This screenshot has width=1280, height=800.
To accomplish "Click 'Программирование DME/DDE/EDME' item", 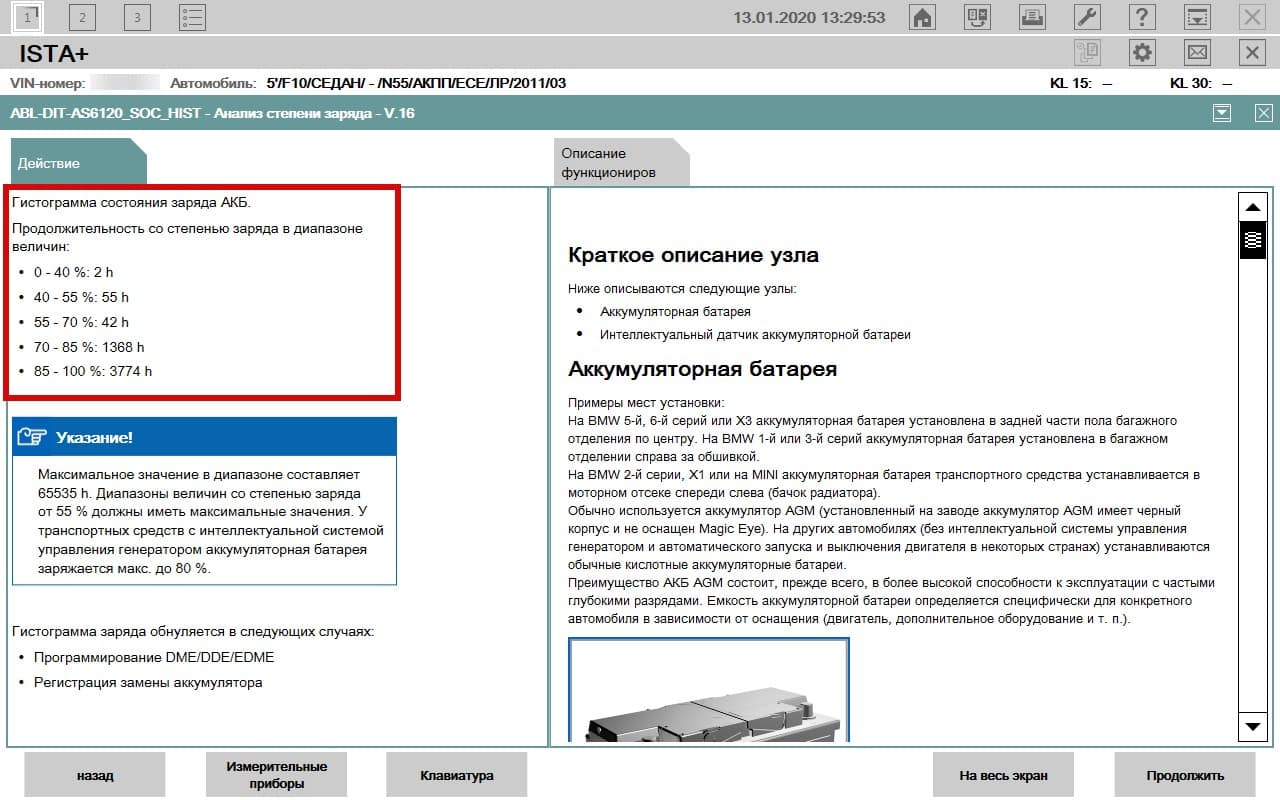I will [x=154, y=657].
